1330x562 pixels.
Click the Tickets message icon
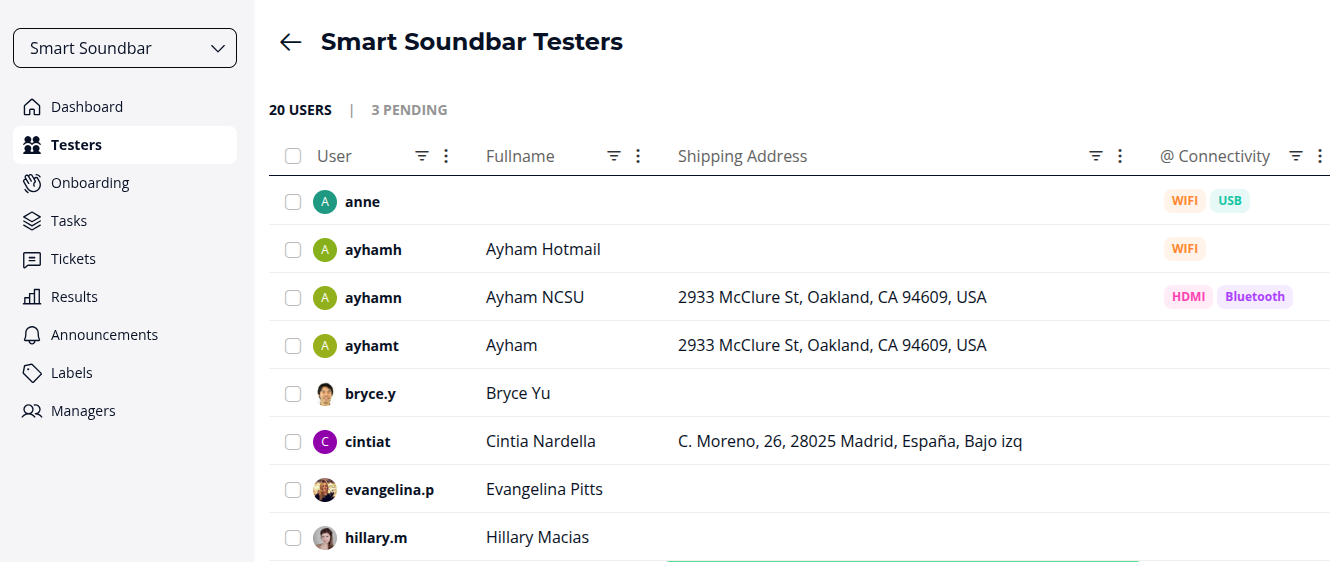tap(32, 259)
